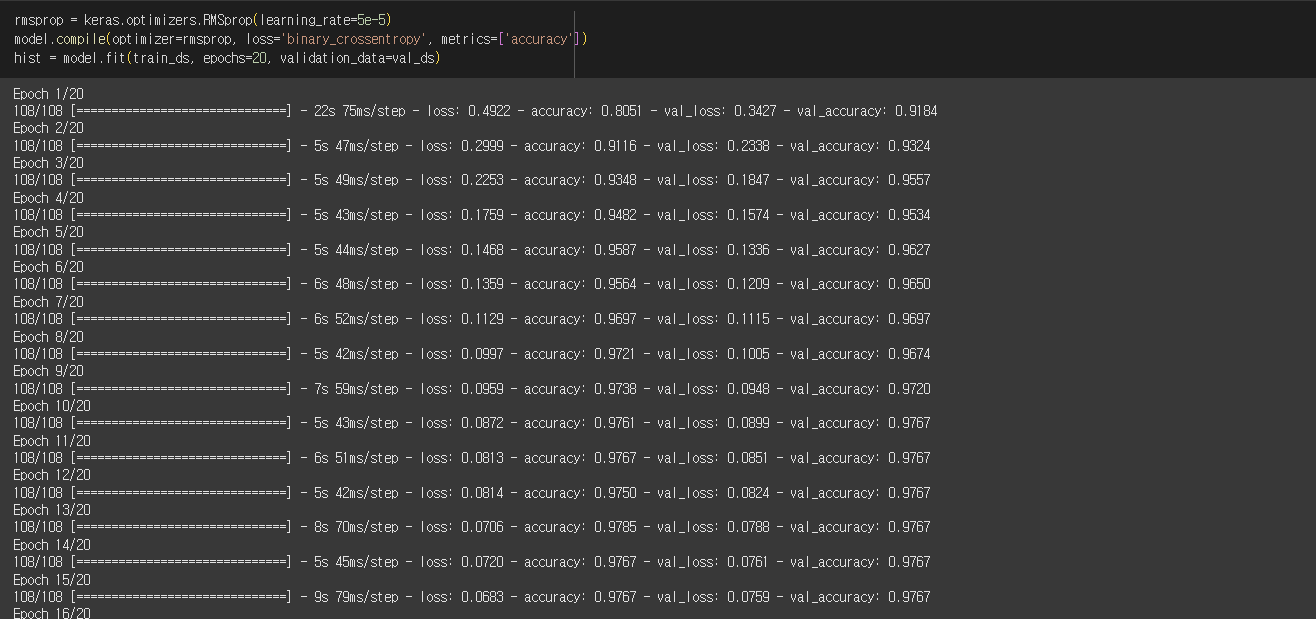Click the loss: 0.0814 result row

472,493
